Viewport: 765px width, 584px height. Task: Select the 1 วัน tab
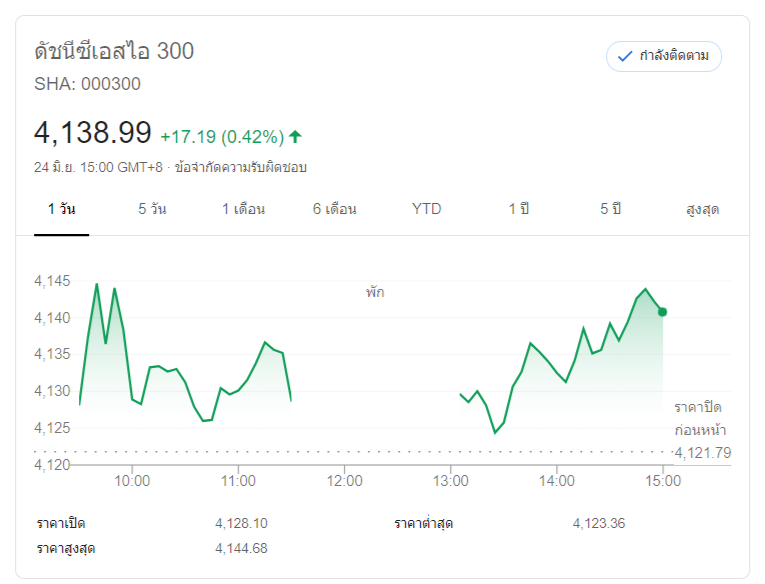click(x=61, y=209)
